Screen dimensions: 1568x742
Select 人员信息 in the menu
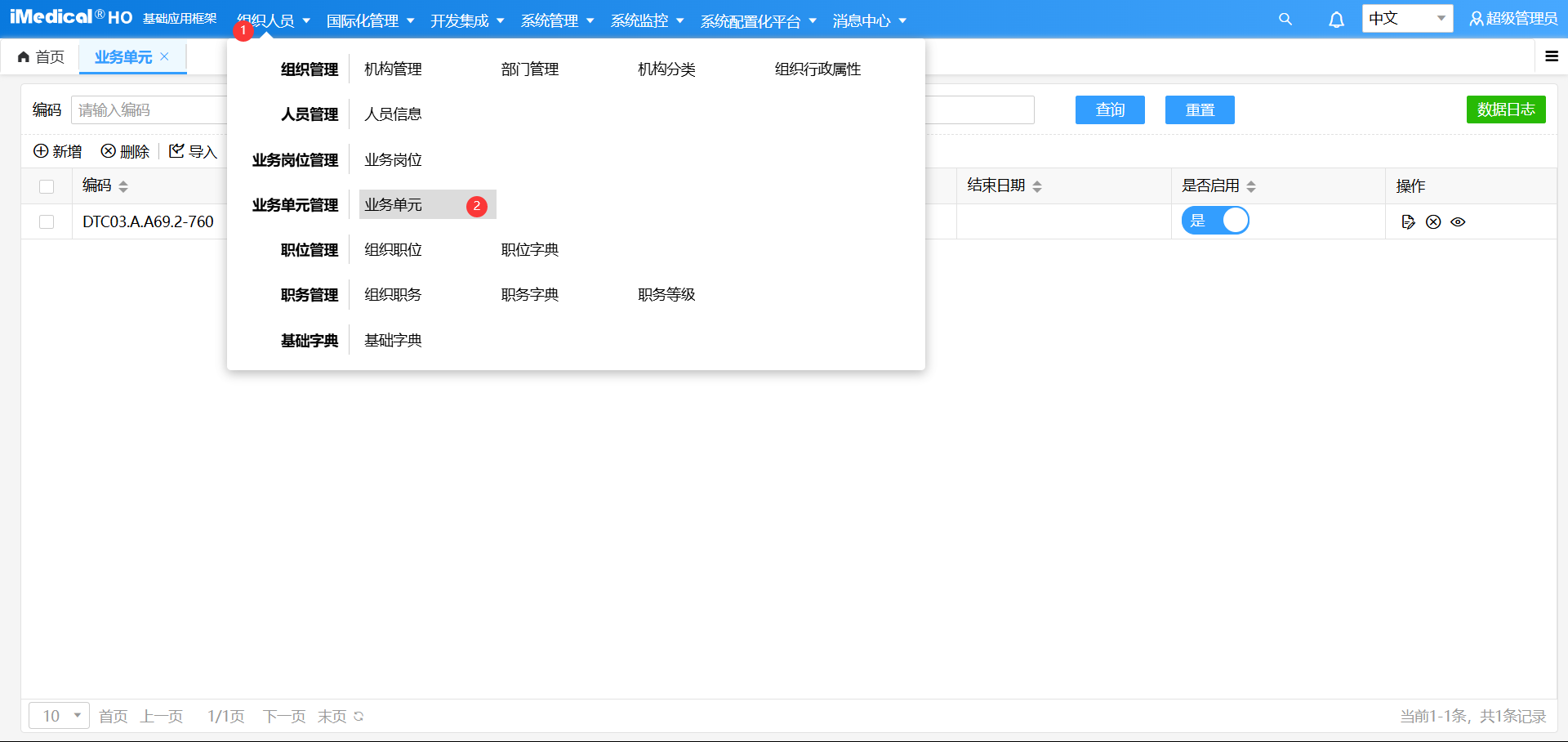click(393, 114)
